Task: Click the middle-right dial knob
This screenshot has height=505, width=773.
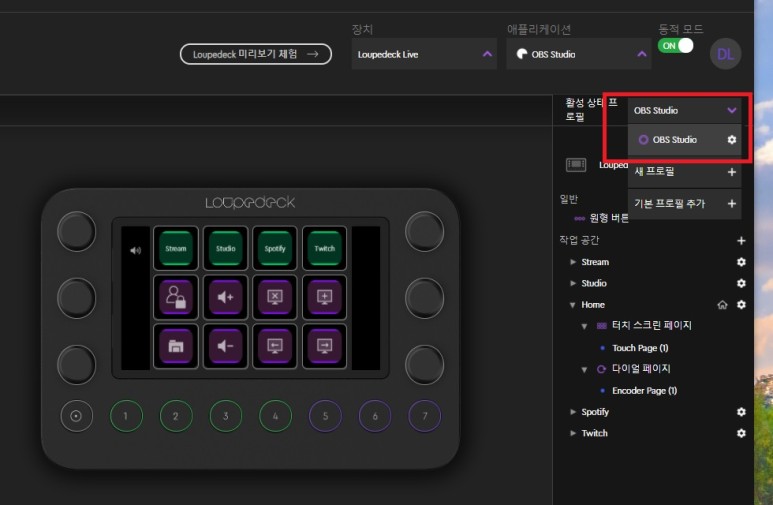Action: click(424, 298)
